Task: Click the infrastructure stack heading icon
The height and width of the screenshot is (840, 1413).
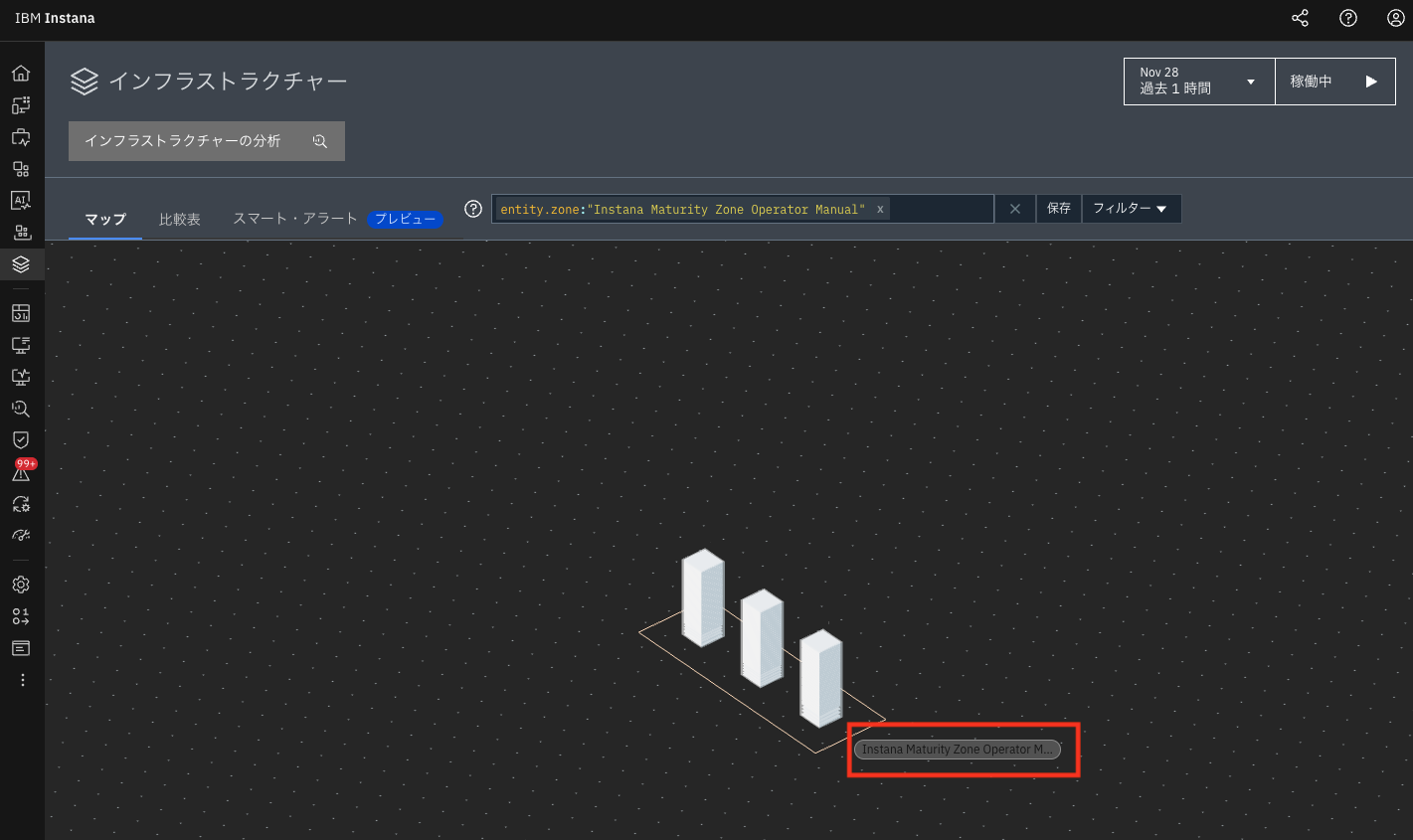Action: [85, 82]
